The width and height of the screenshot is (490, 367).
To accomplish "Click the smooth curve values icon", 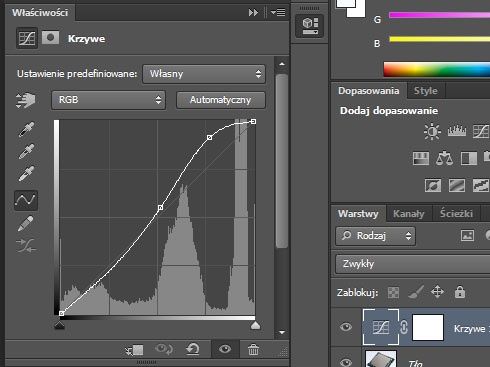I will 26,245.
